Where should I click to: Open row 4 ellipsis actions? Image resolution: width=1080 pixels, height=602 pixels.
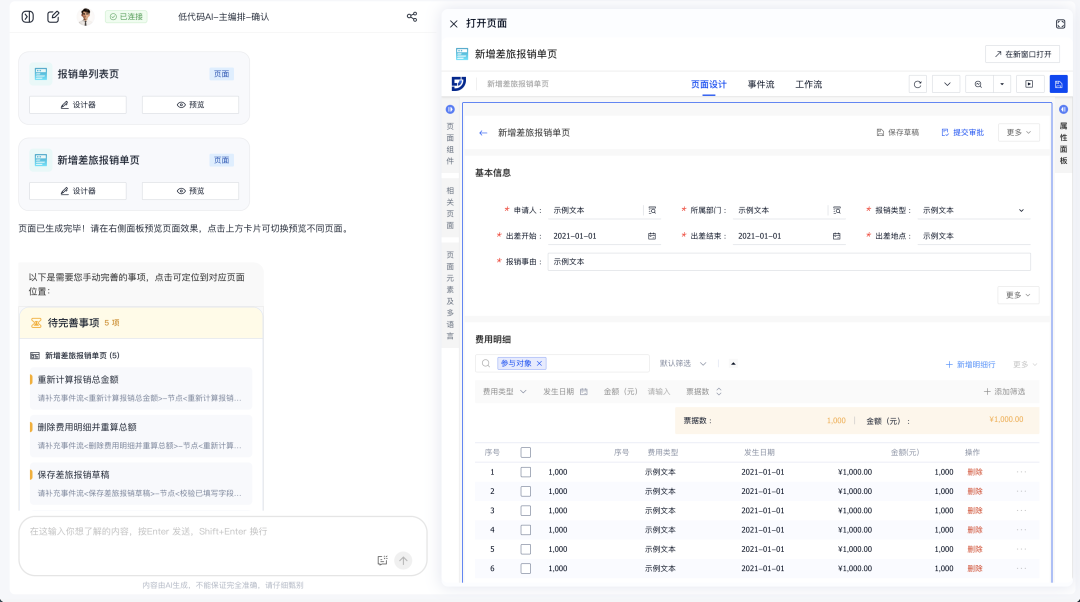(1021, 530)
